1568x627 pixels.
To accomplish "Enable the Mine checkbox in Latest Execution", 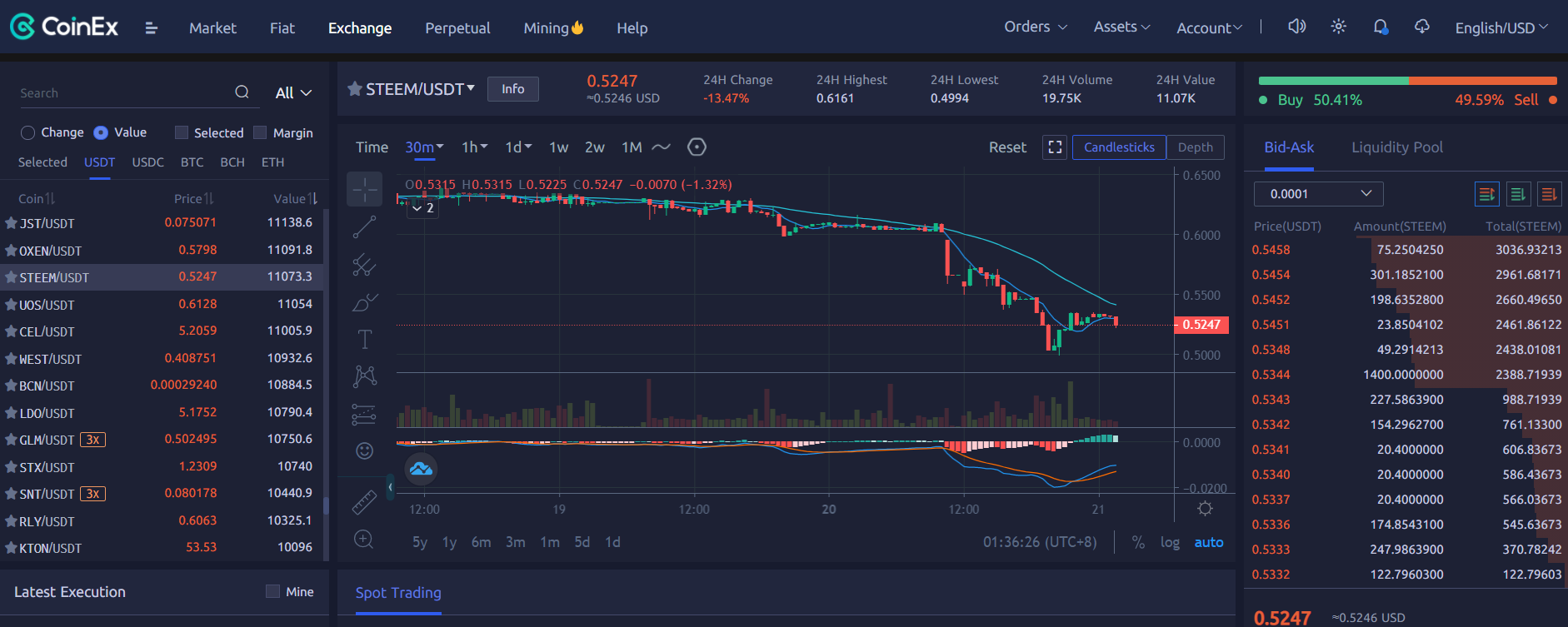I will click(272, 591).
